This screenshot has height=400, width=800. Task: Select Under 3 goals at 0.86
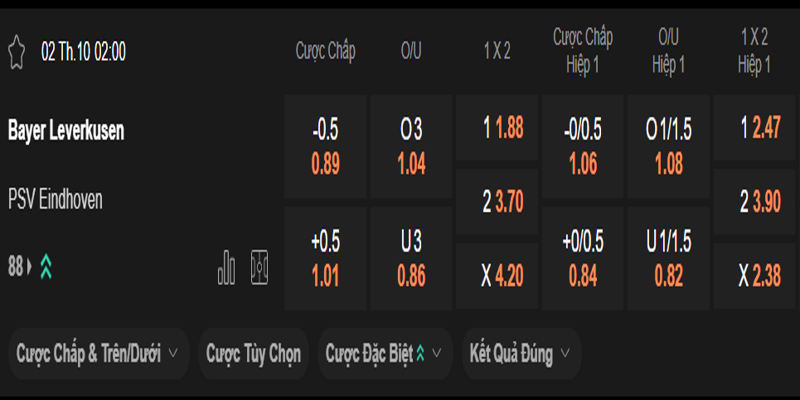point(411,258)
